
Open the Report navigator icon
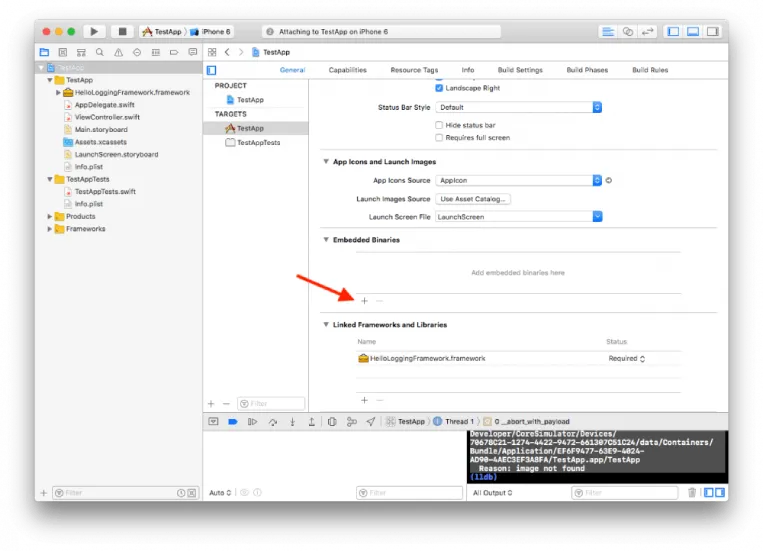coord(193,52)
